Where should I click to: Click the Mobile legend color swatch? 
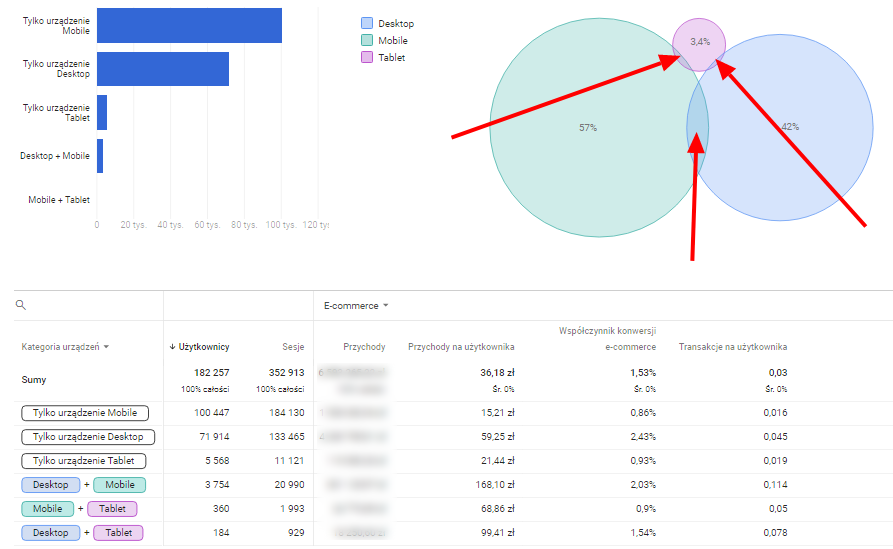pyautogui.click(x=367, y=40)
